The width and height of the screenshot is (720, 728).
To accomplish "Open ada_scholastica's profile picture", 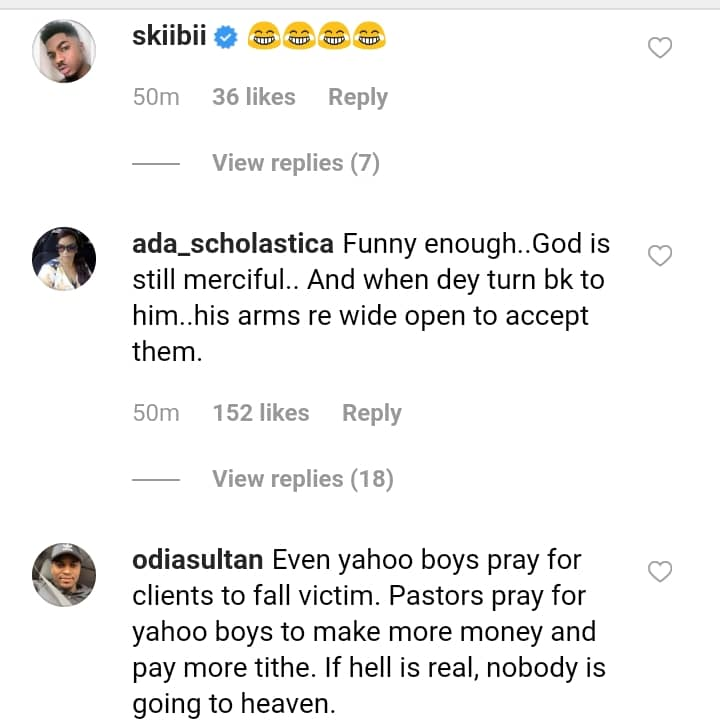I will point(64,258).
